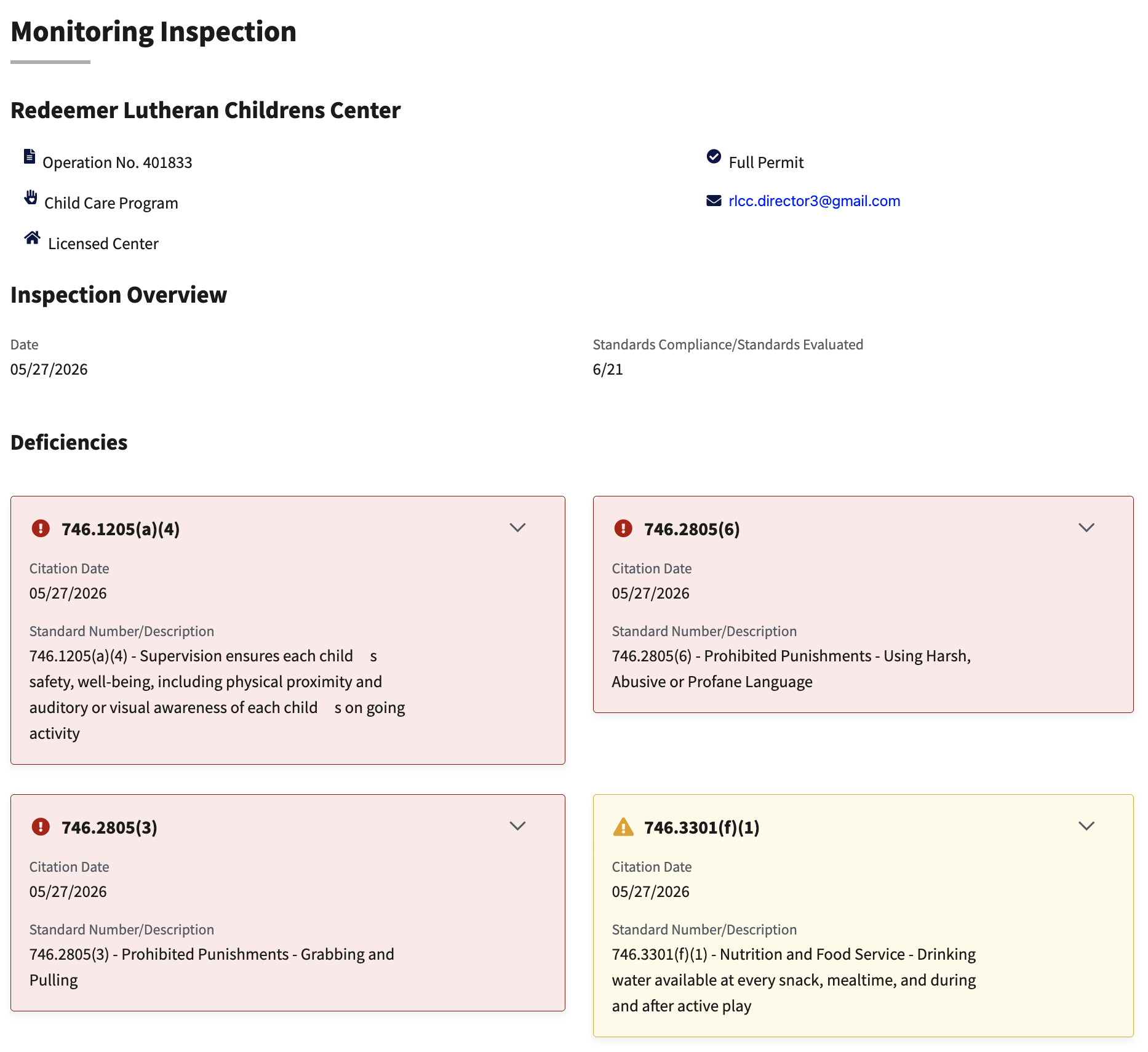Image resolution: width=1148 pixels, height=1052 pixels.
Task: Expand the 746.2805(6) deficiency chevron
Action: (1087, 527)
